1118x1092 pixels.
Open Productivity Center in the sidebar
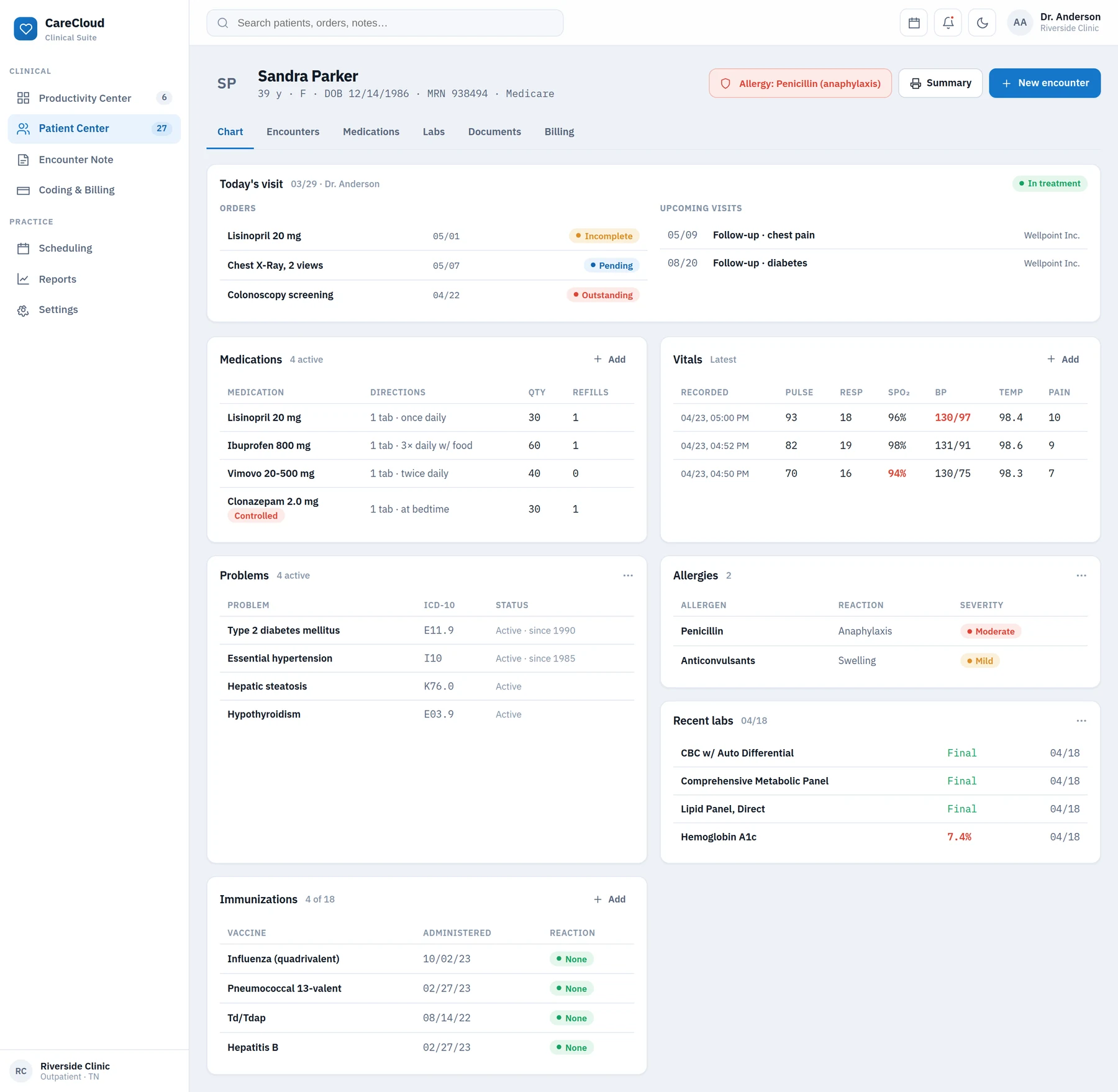94,98
